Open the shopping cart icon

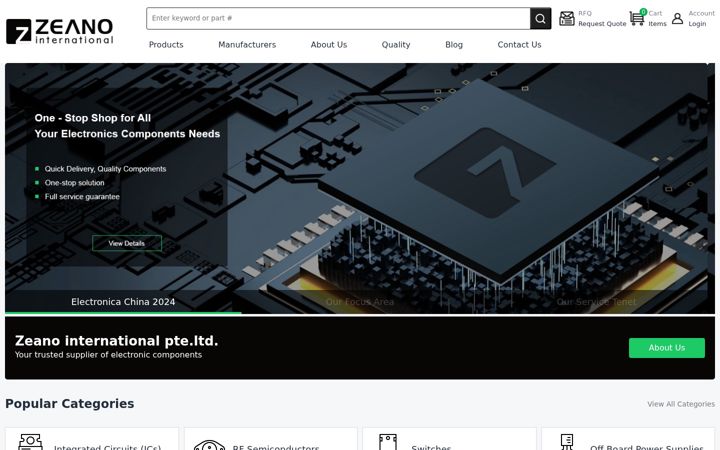[637, 18]
